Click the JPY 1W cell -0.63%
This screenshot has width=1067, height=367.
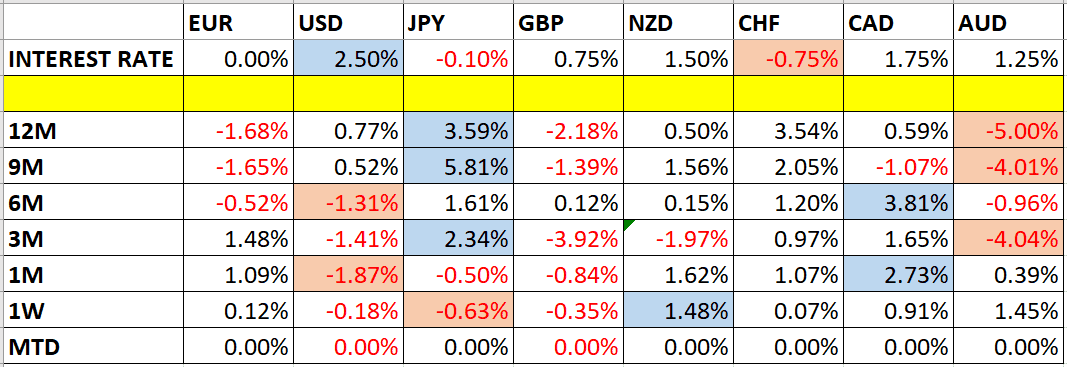[458, 310]
